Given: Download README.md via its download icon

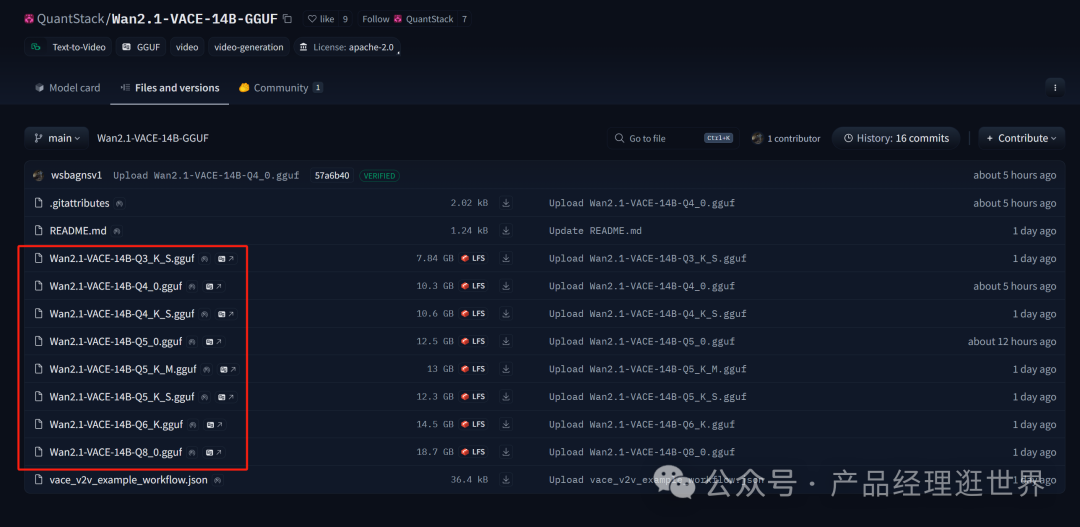Looking at the screenshot, I should [506, 231].
